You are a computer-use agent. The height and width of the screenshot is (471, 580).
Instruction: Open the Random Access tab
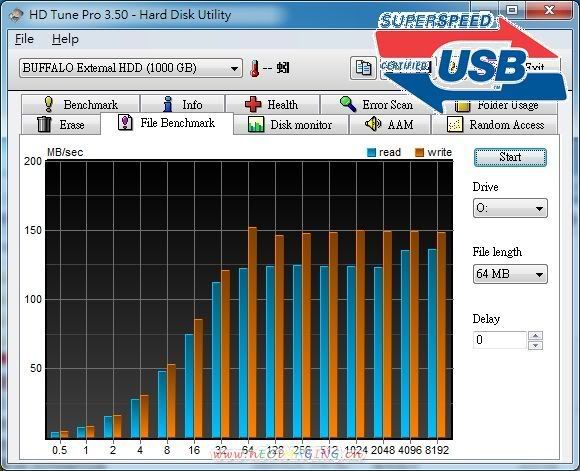(x=495, y=125)
